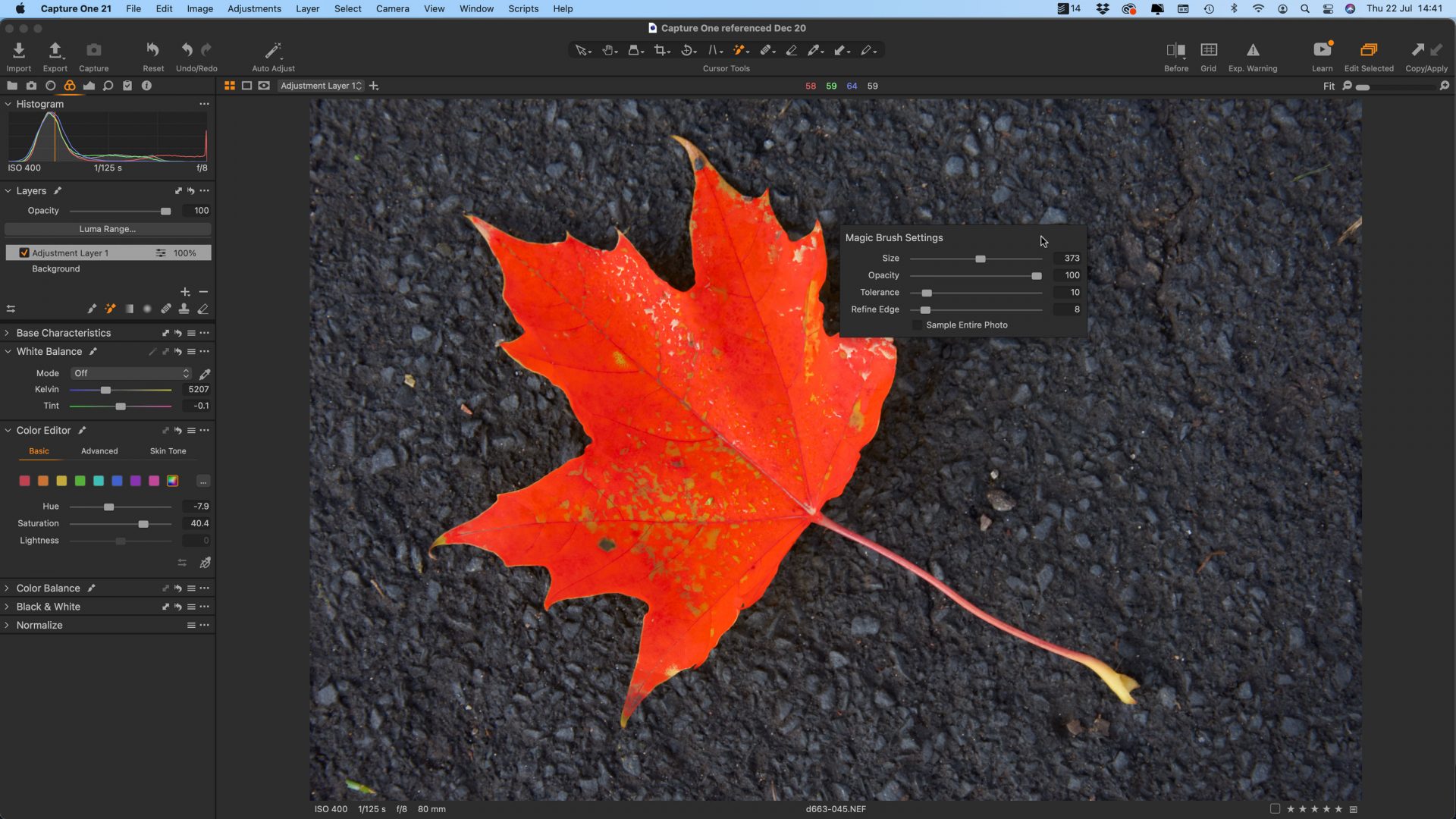This screenshot has width=1456, height=819.
Task: Switch to the multi-view grid viewer mode
Action: [x=229, y=86]
